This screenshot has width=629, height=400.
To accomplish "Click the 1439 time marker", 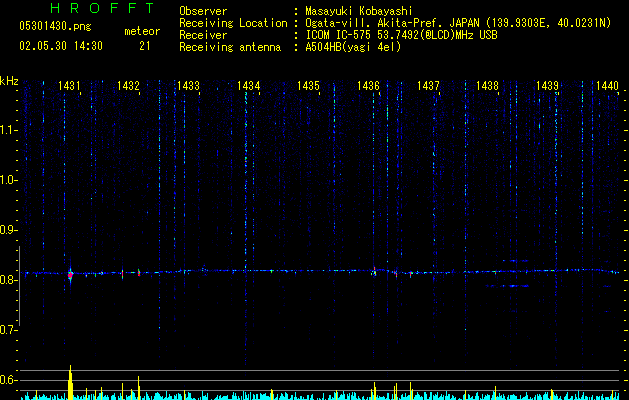I will [x=547, y=85].
